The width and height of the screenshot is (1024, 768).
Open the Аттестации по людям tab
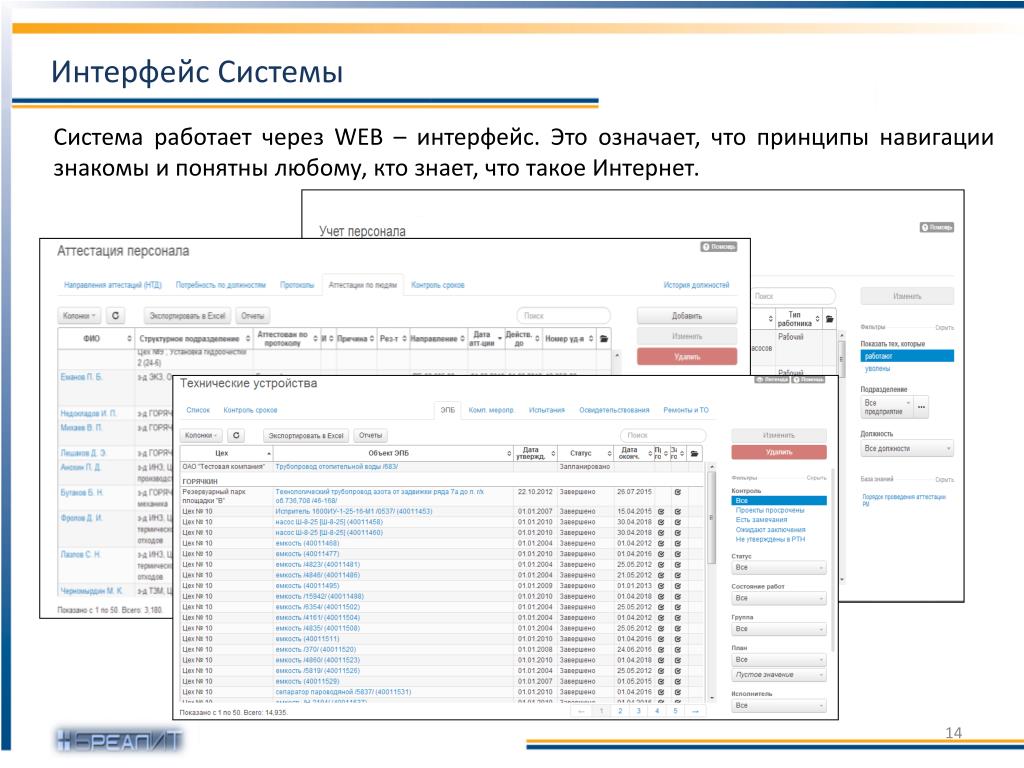[362, 285]
